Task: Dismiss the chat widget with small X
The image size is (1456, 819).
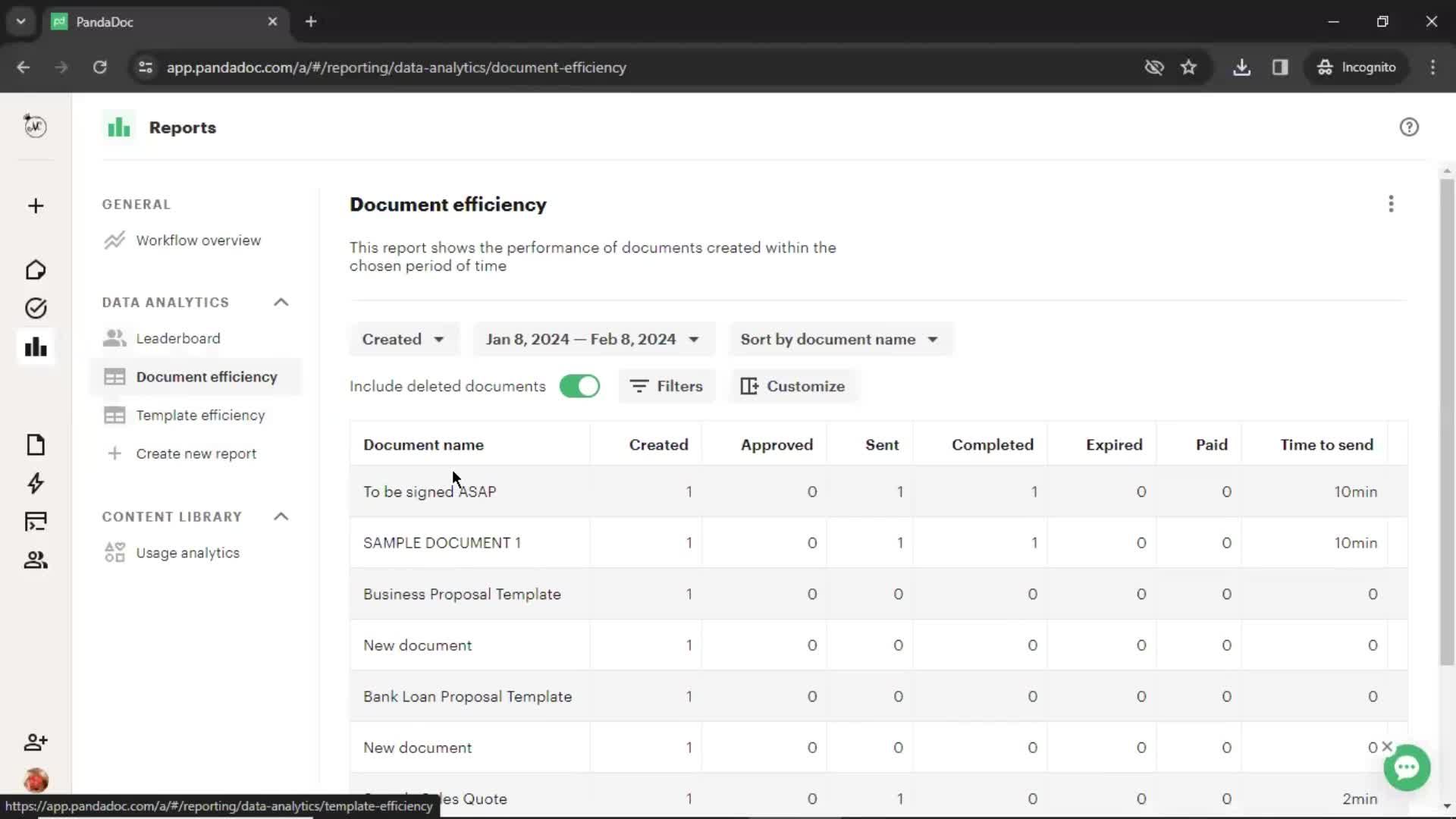Action: pos(1387,746)
